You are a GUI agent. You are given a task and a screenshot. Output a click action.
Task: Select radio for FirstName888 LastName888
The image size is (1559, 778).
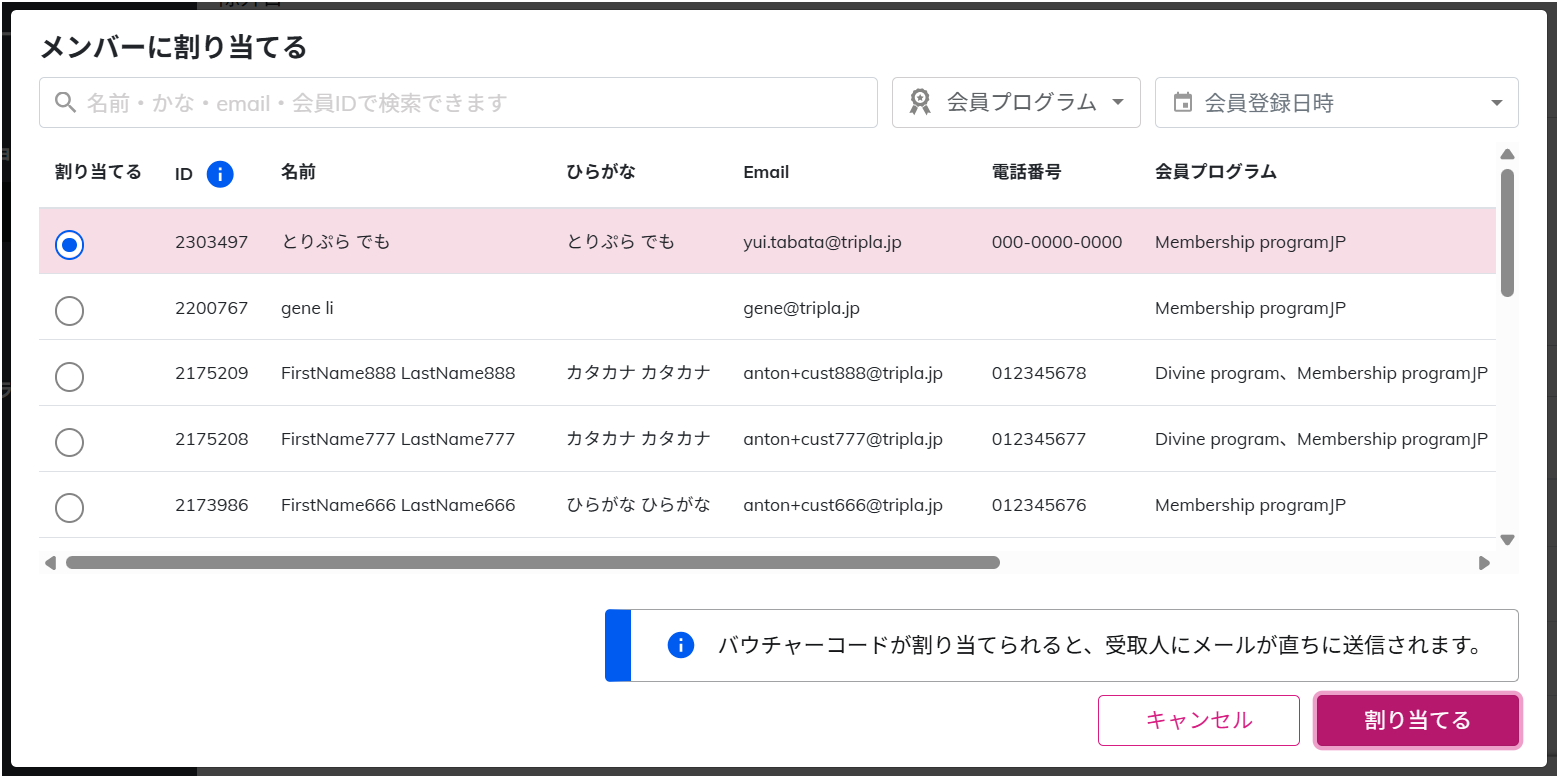(69, 377)
